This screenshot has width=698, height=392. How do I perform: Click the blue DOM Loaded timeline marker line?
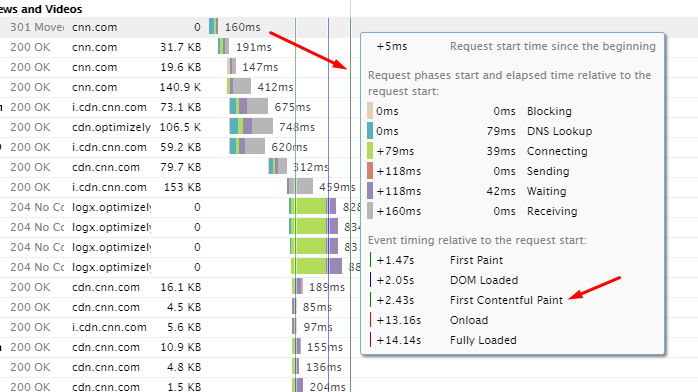[x=328, y=205]
